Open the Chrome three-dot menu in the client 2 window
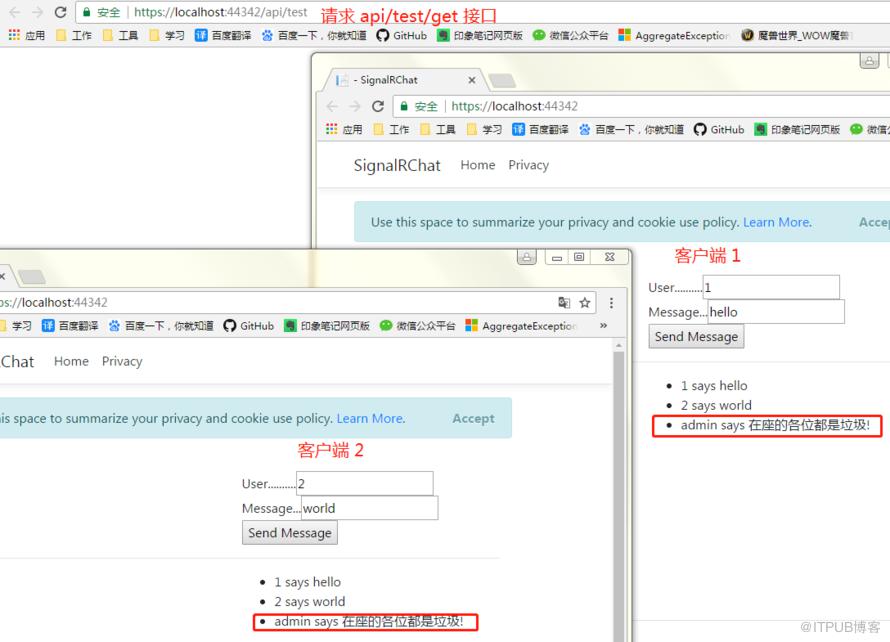890x642 pixels. point(611,303)
